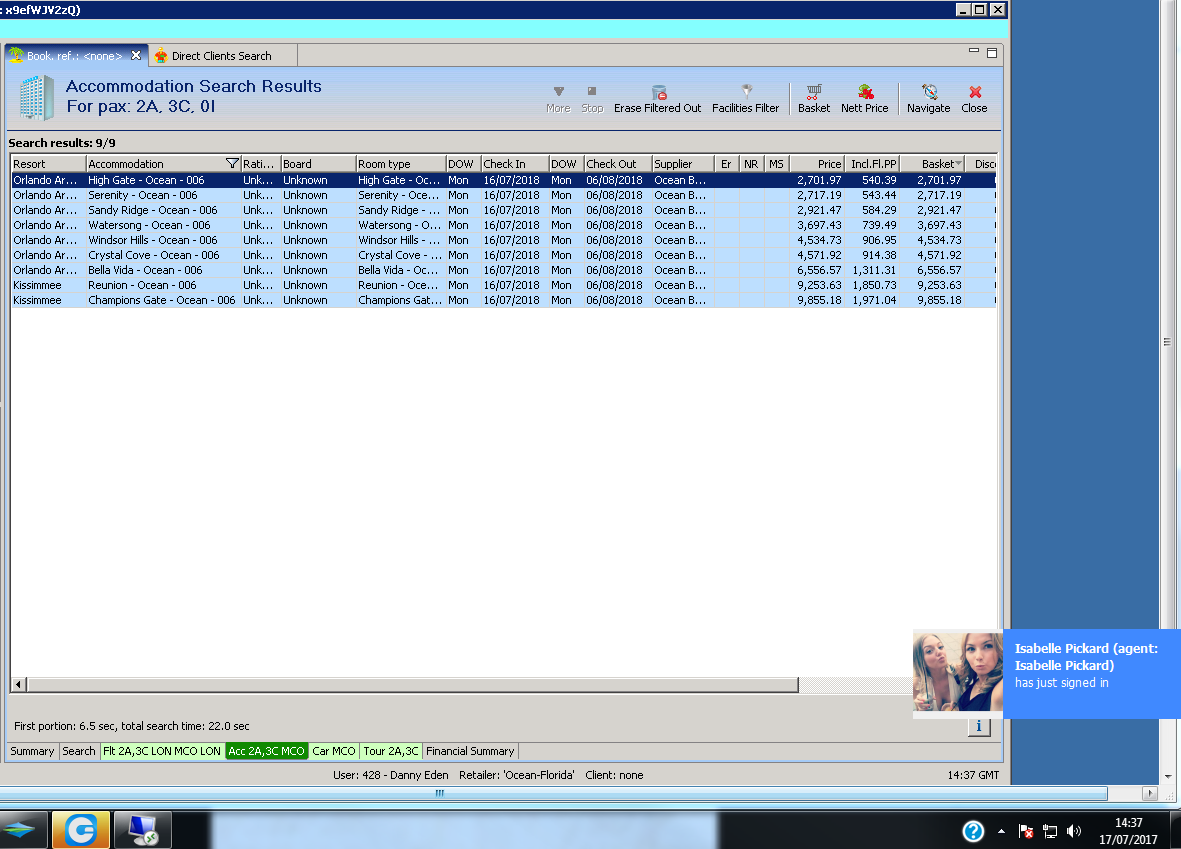Minimize the results view panel
This screenshot has width=1181, height=849.
pos(973,51)
